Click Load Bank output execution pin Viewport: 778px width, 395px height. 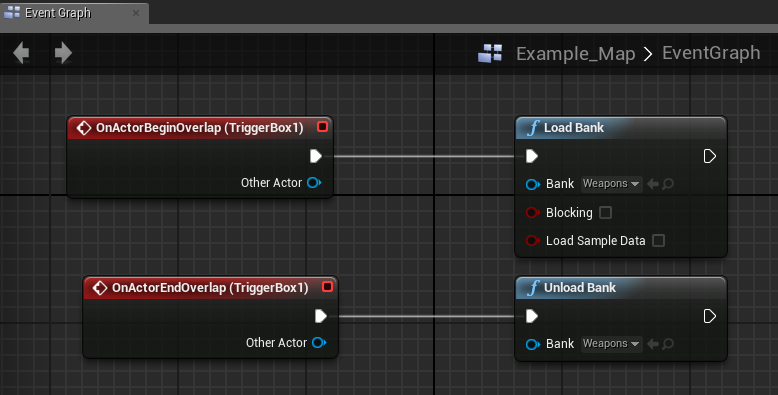pos(710,156)
